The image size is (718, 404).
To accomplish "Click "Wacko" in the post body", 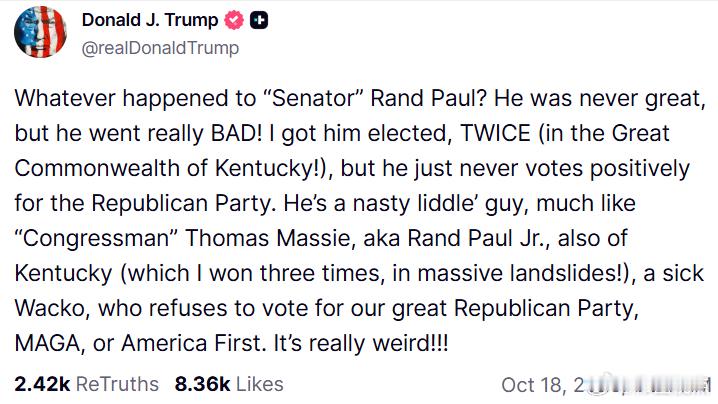I will coord(51,308).
